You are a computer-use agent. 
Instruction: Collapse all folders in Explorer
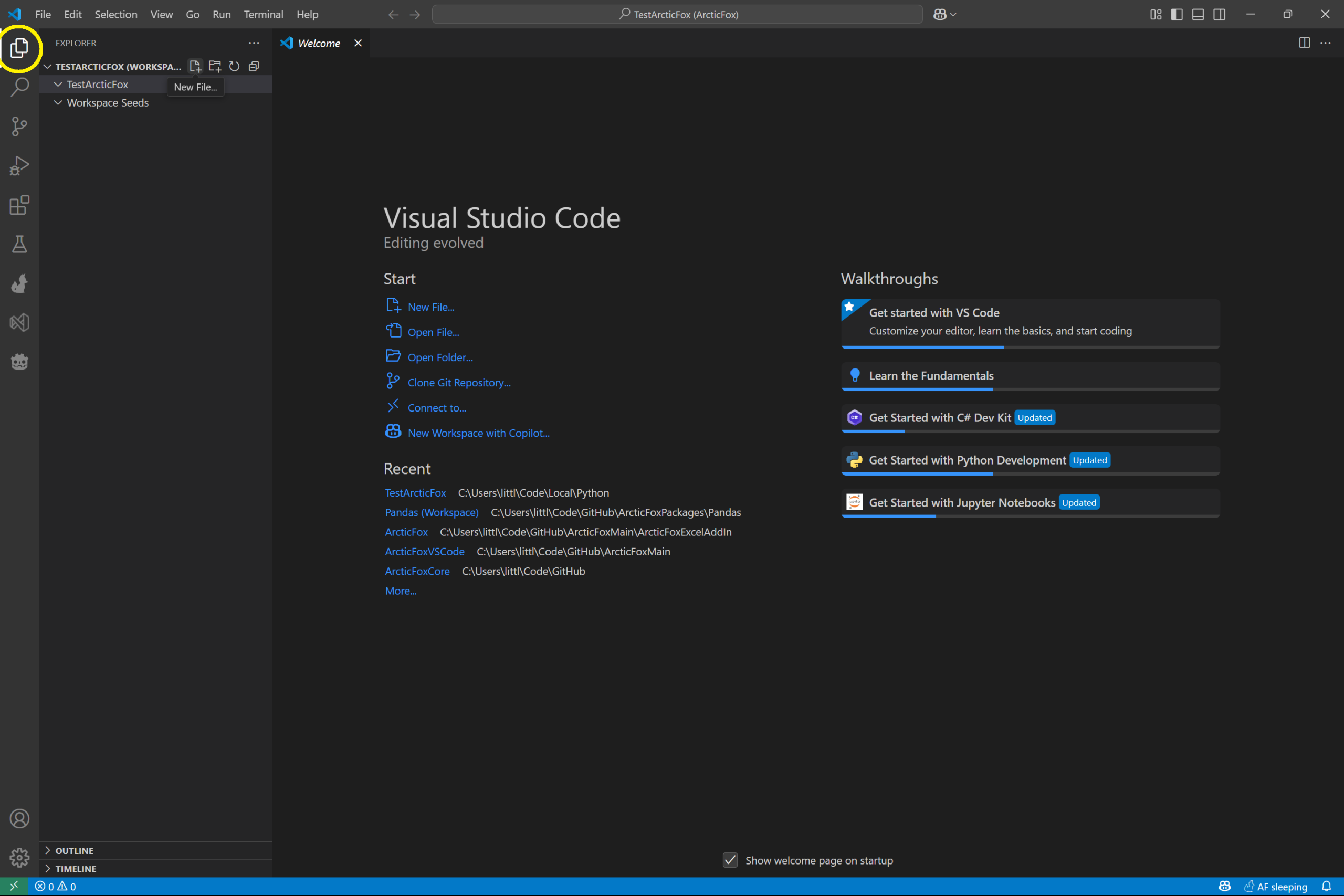[254, 66]
